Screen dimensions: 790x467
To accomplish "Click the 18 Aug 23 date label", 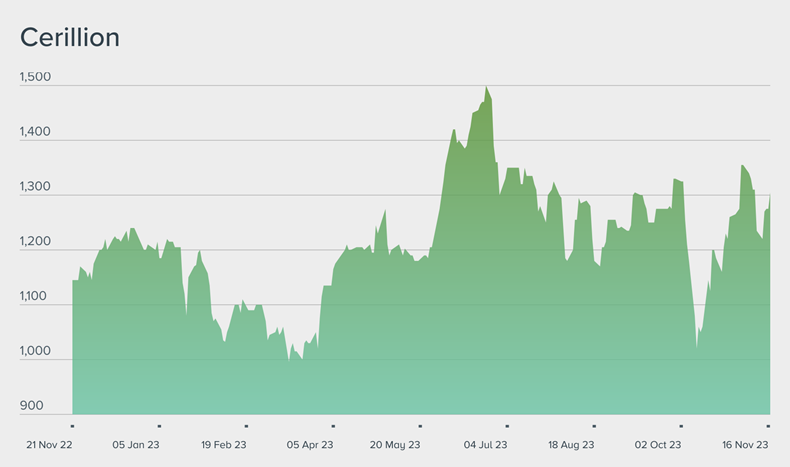I will (571, 444).
